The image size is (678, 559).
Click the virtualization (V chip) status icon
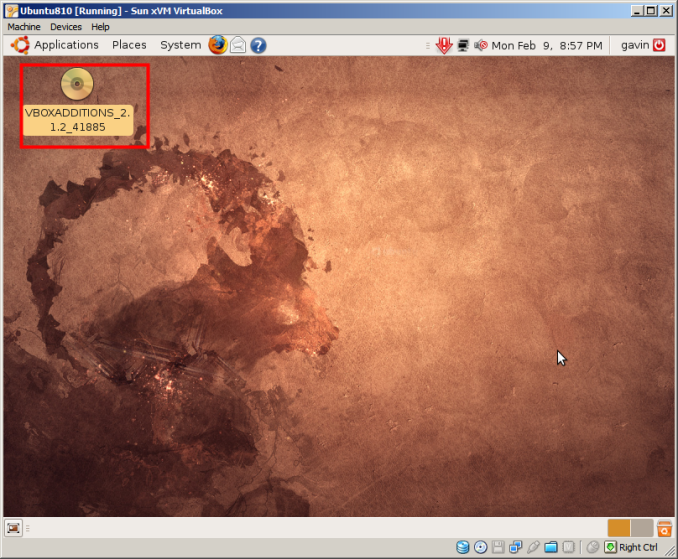pyautogui.click(x=568, y=547)
